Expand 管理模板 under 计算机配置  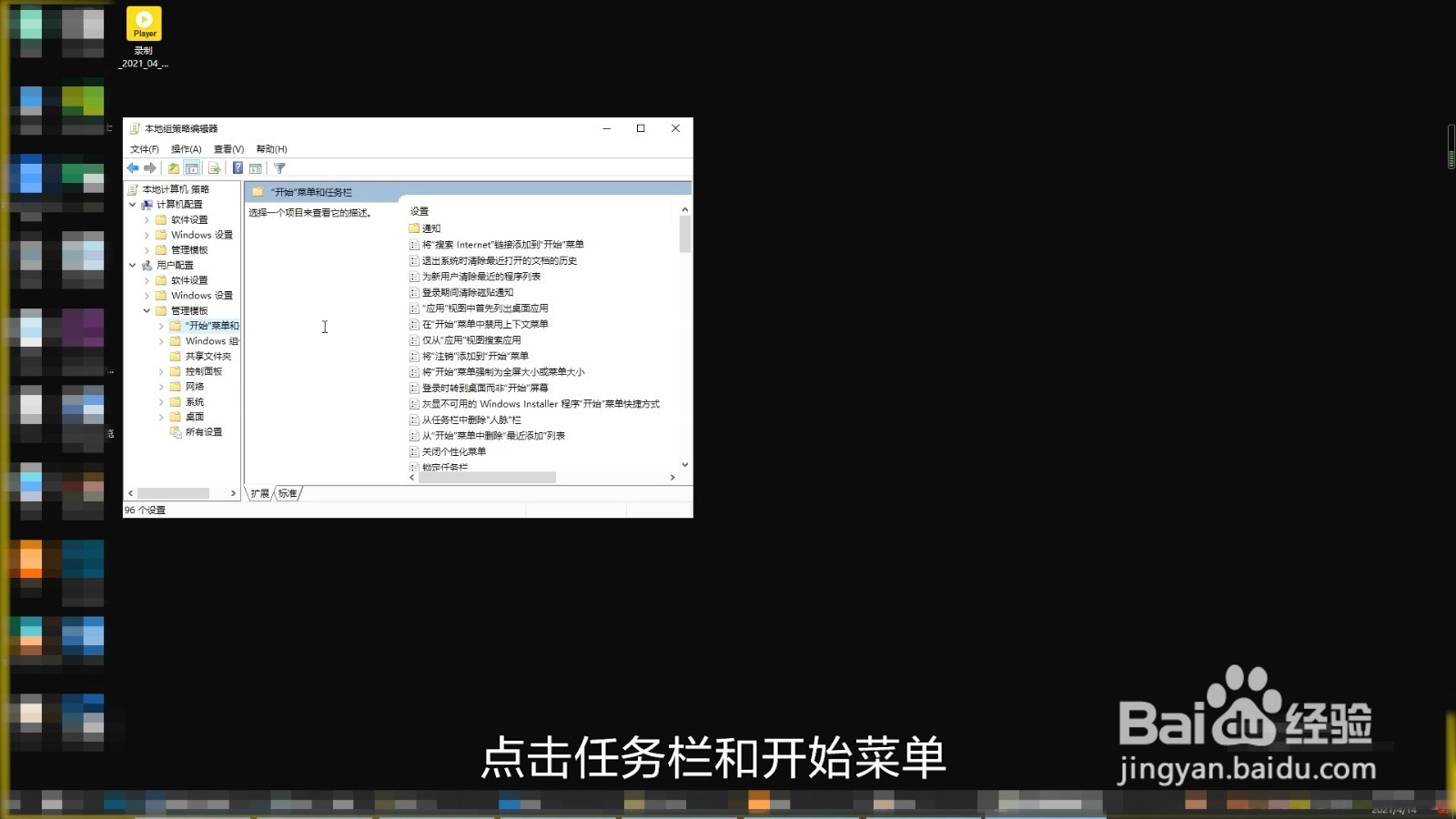(x=147, y=250)
